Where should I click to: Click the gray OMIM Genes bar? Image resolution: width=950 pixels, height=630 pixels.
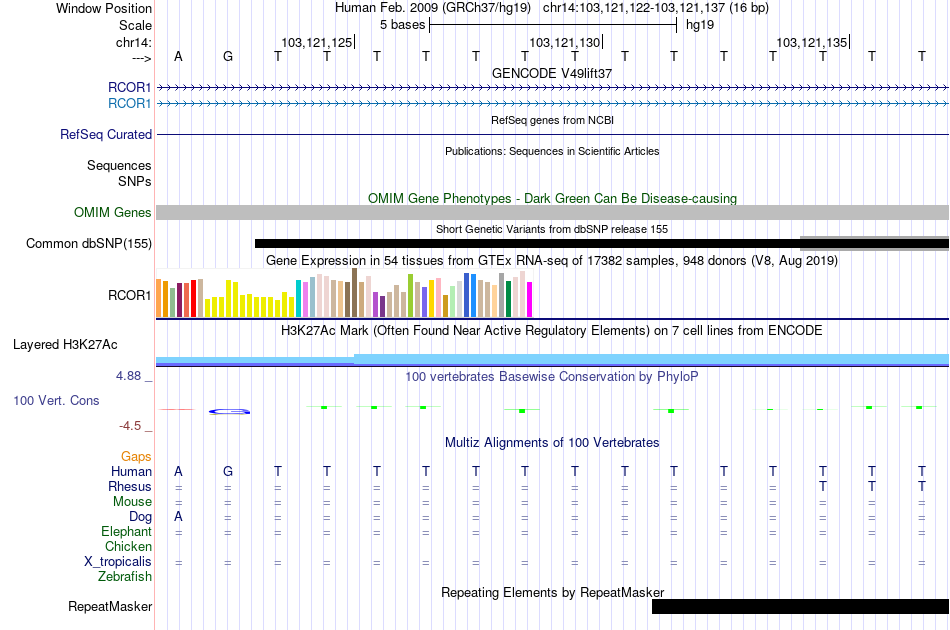(x=552, y=212)
